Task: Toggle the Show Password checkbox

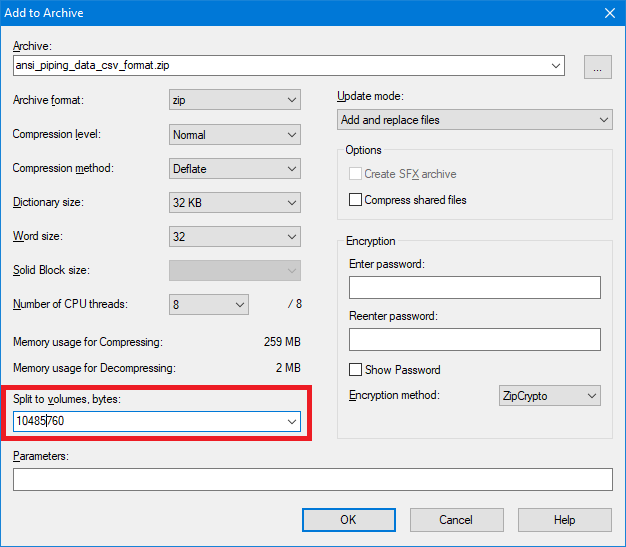Action: point(356,370)
